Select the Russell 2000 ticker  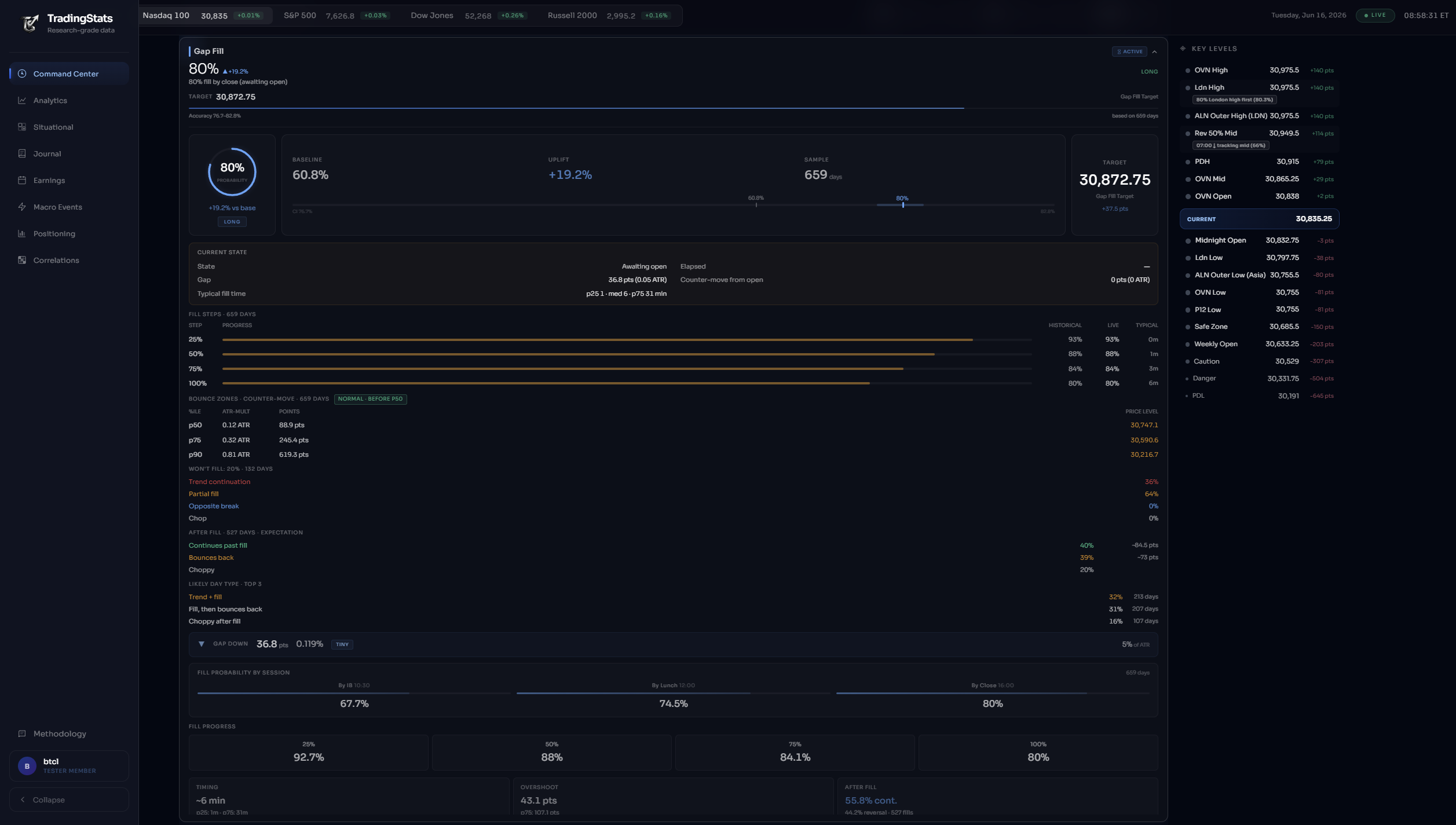pos(608,16)
